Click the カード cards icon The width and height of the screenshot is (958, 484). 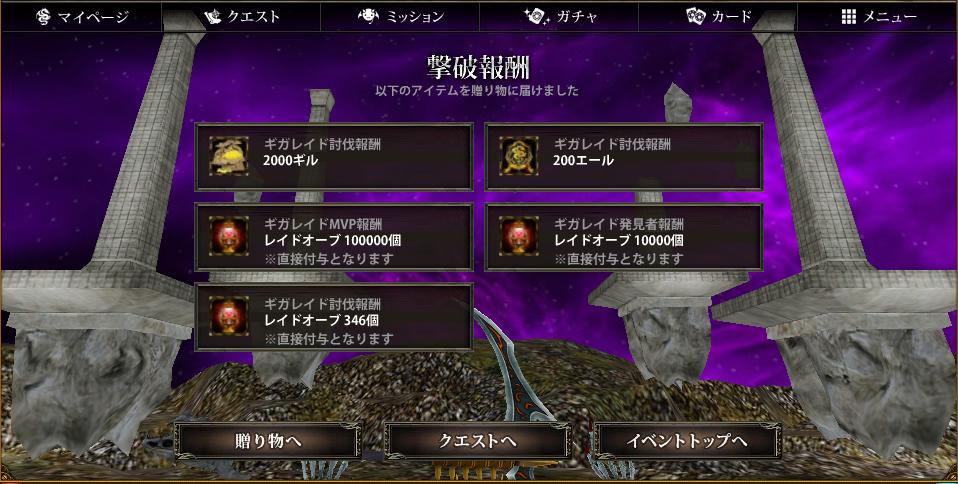coord(695,16)
